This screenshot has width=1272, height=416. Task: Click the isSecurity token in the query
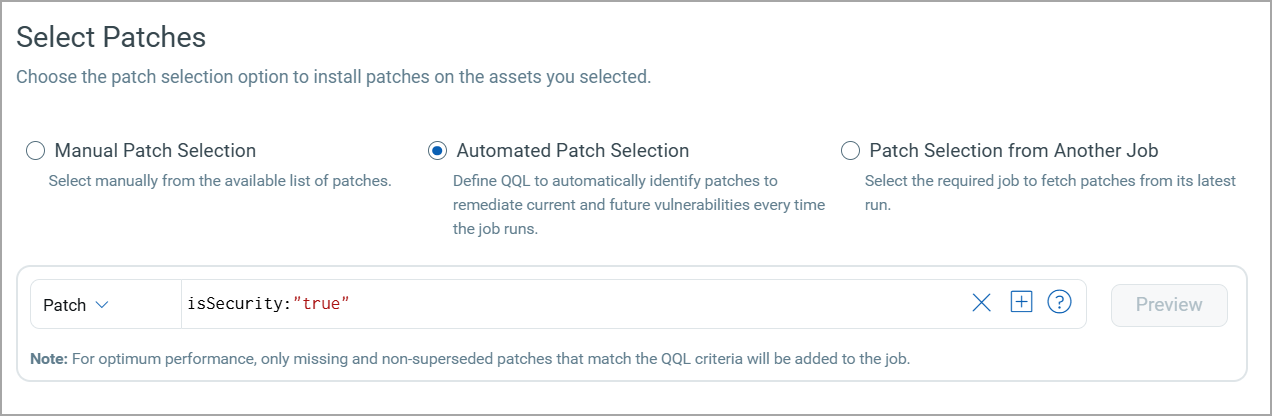click(x=236, y=304)
